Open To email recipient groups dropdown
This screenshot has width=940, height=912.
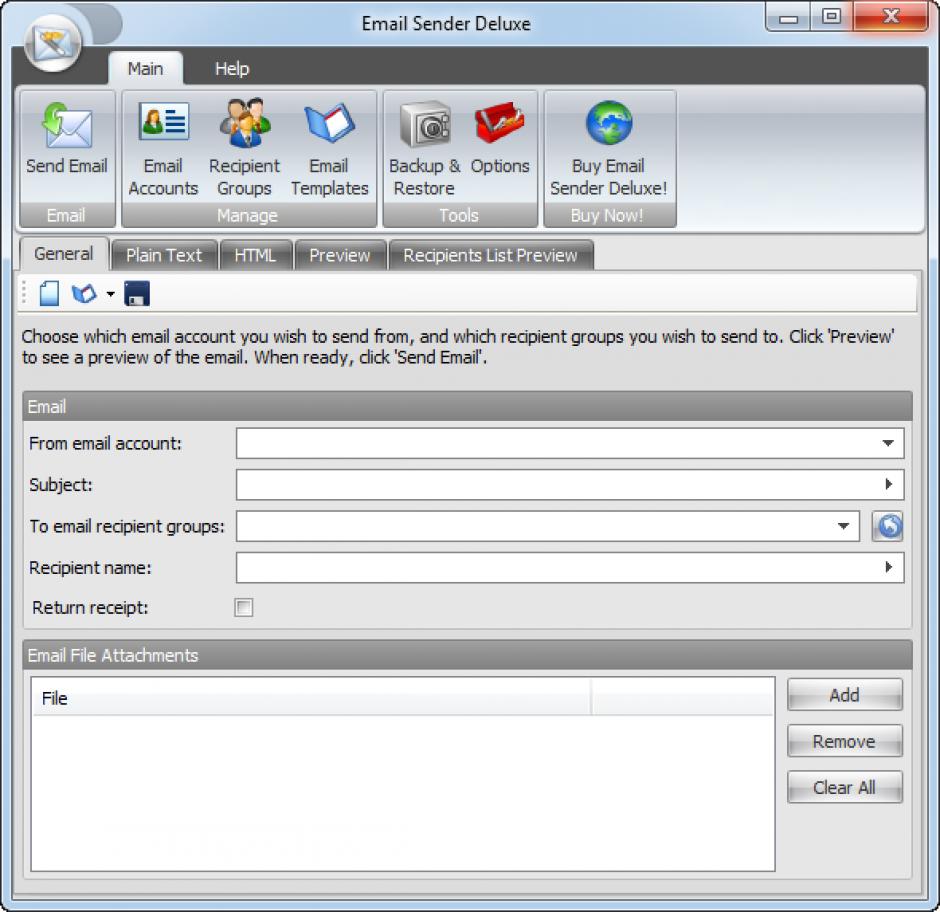[x=843, y=526]
